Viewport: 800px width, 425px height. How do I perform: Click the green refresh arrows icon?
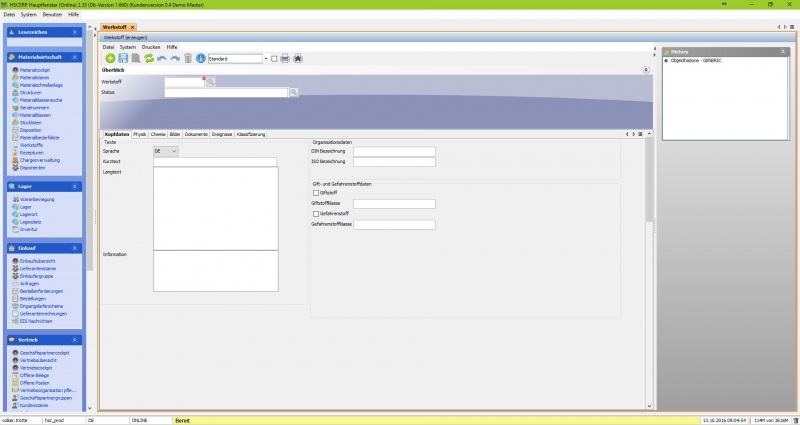click(x=149, y=59)
